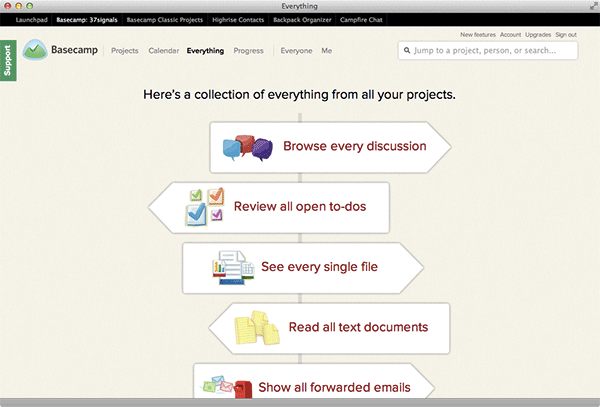Open Backpack Organizer tab
This screenshot has width=600, height=407.
pyautogui.click(x=302, y=20)
